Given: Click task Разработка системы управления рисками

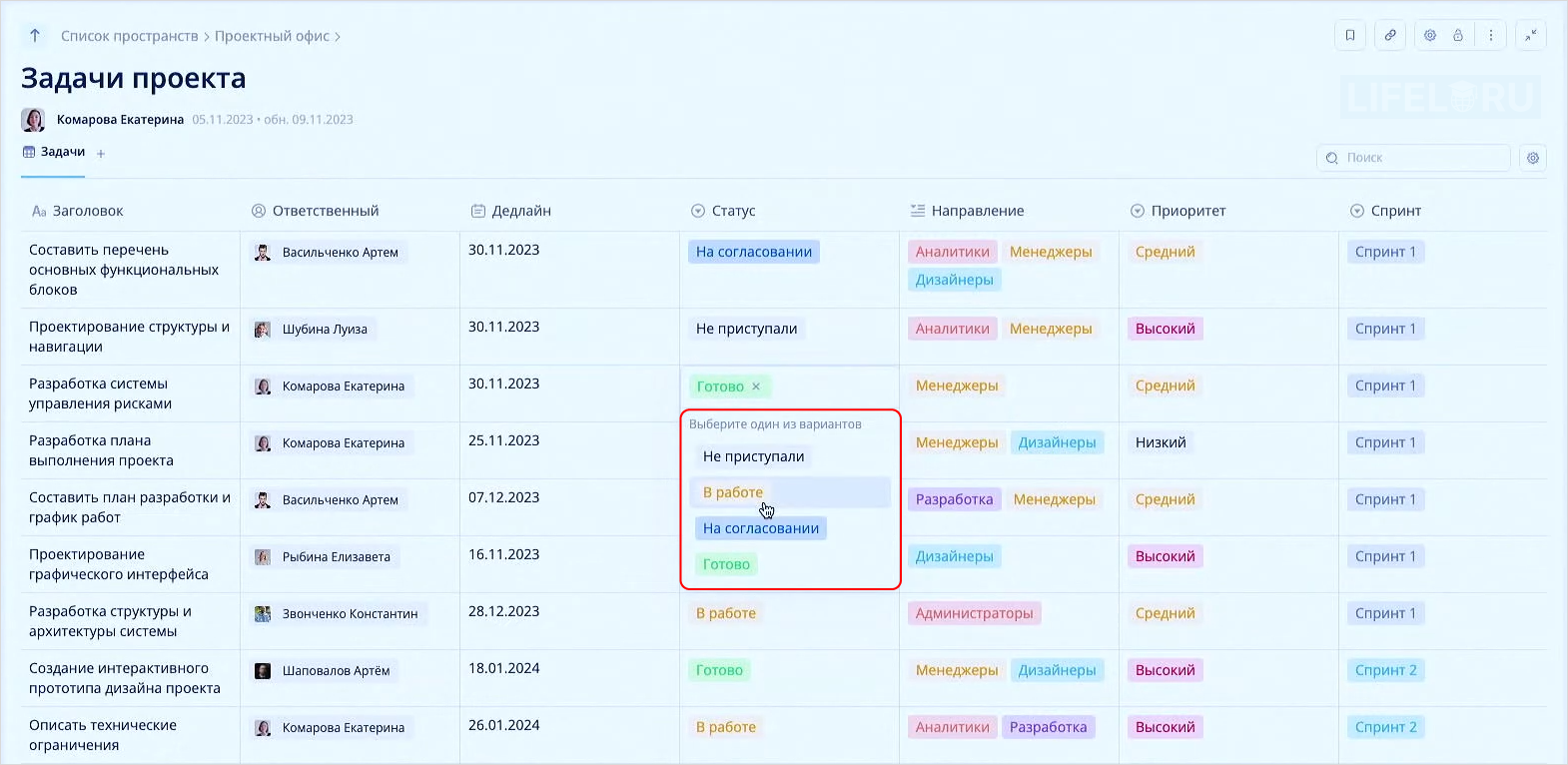Looking at the screenshot, I should [x=100, y=393].
